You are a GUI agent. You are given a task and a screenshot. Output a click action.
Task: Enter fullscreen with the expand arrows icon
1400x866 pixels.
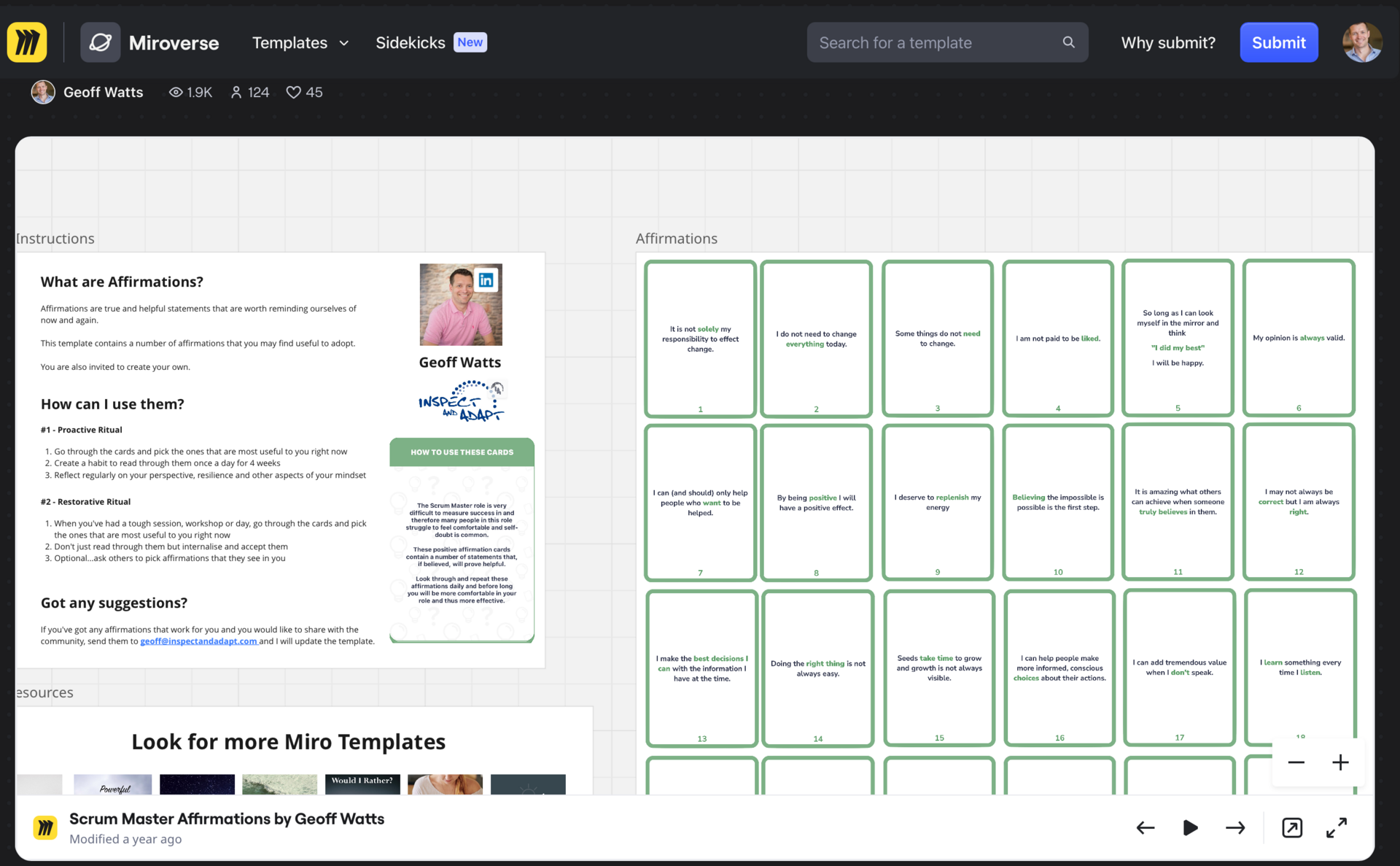[x=1336, y=827]
